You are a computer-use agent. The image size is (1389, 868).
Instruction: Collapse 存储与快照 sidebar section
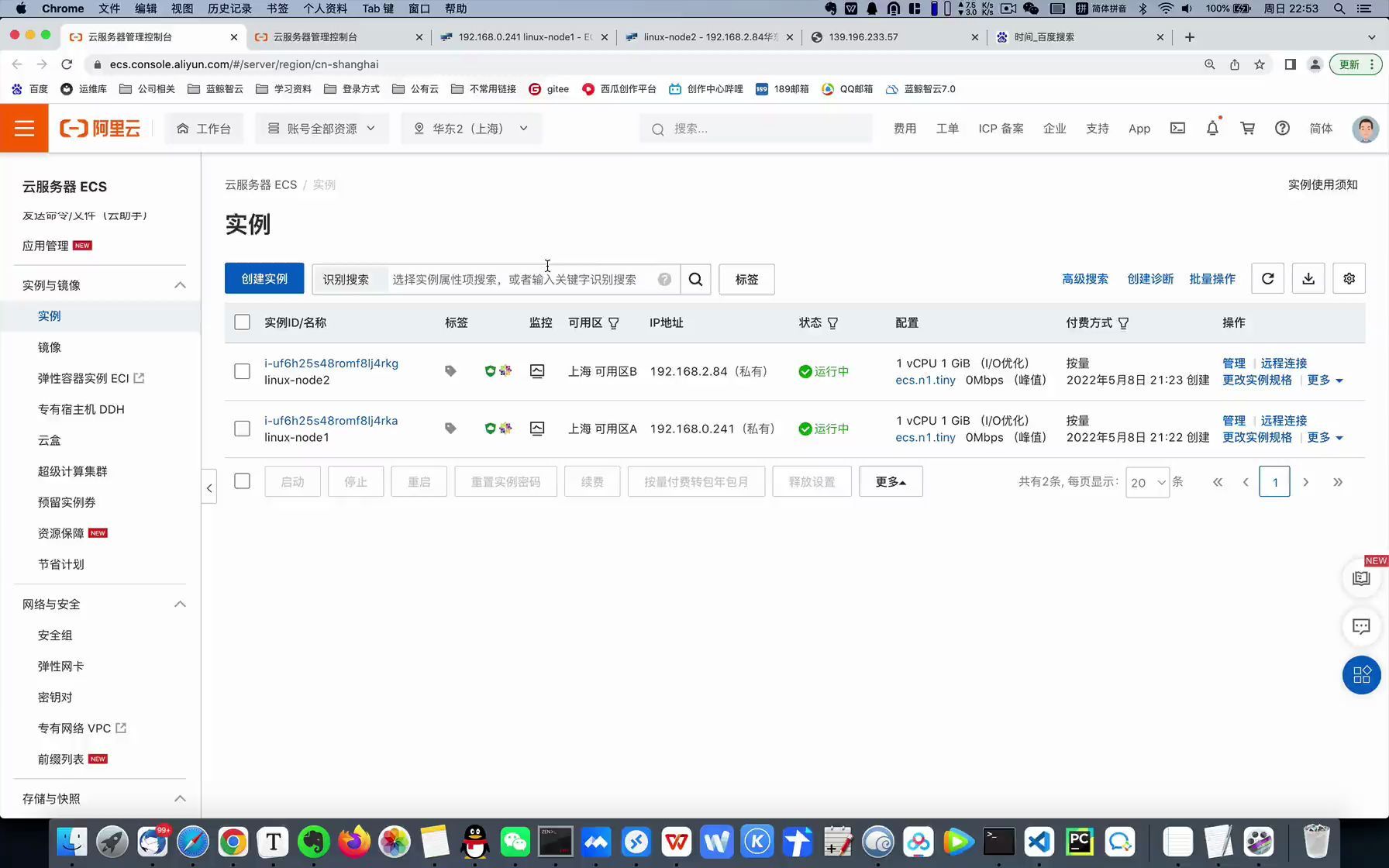click(x=180, y=798)
